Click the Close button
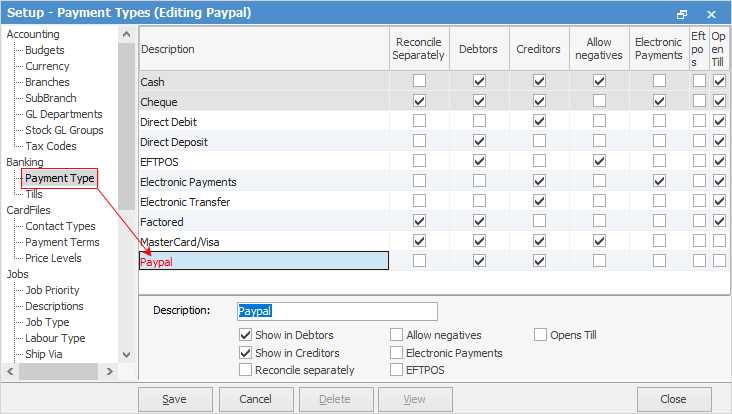Screen dimensions: 732x414 point(674,400)
